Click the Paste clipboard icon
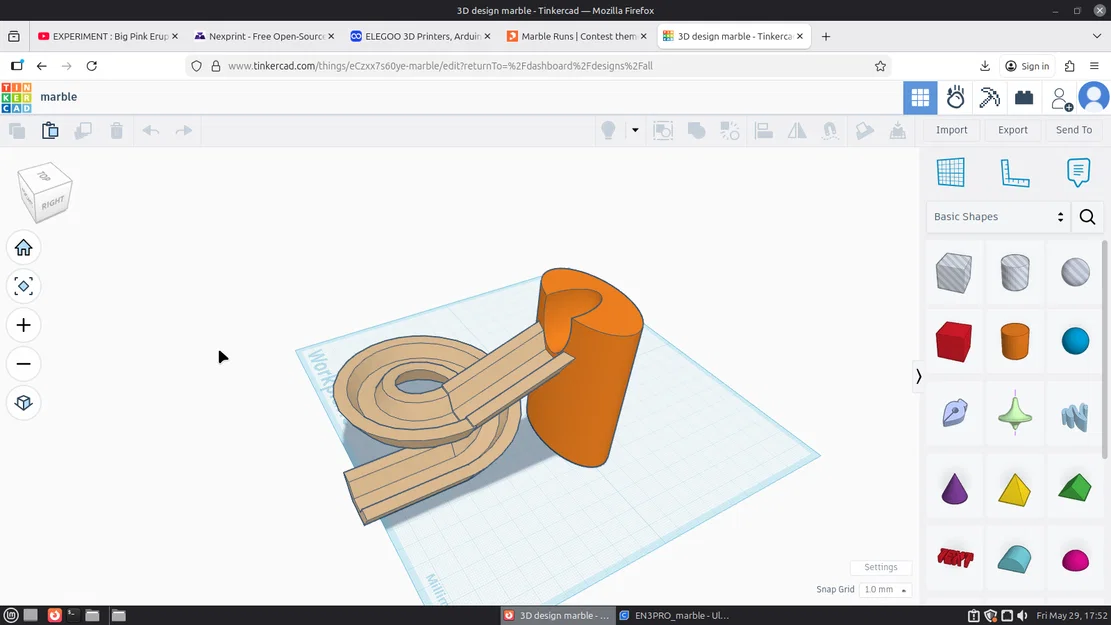Image resolution: width=1111 pixels, height=625 pixels. 50,130
